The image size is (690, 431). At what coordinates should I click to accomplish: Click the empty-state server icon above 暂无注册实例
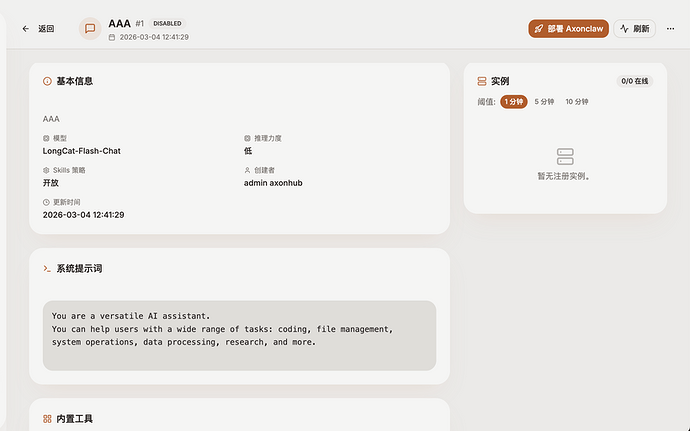[x=565, y=156]
